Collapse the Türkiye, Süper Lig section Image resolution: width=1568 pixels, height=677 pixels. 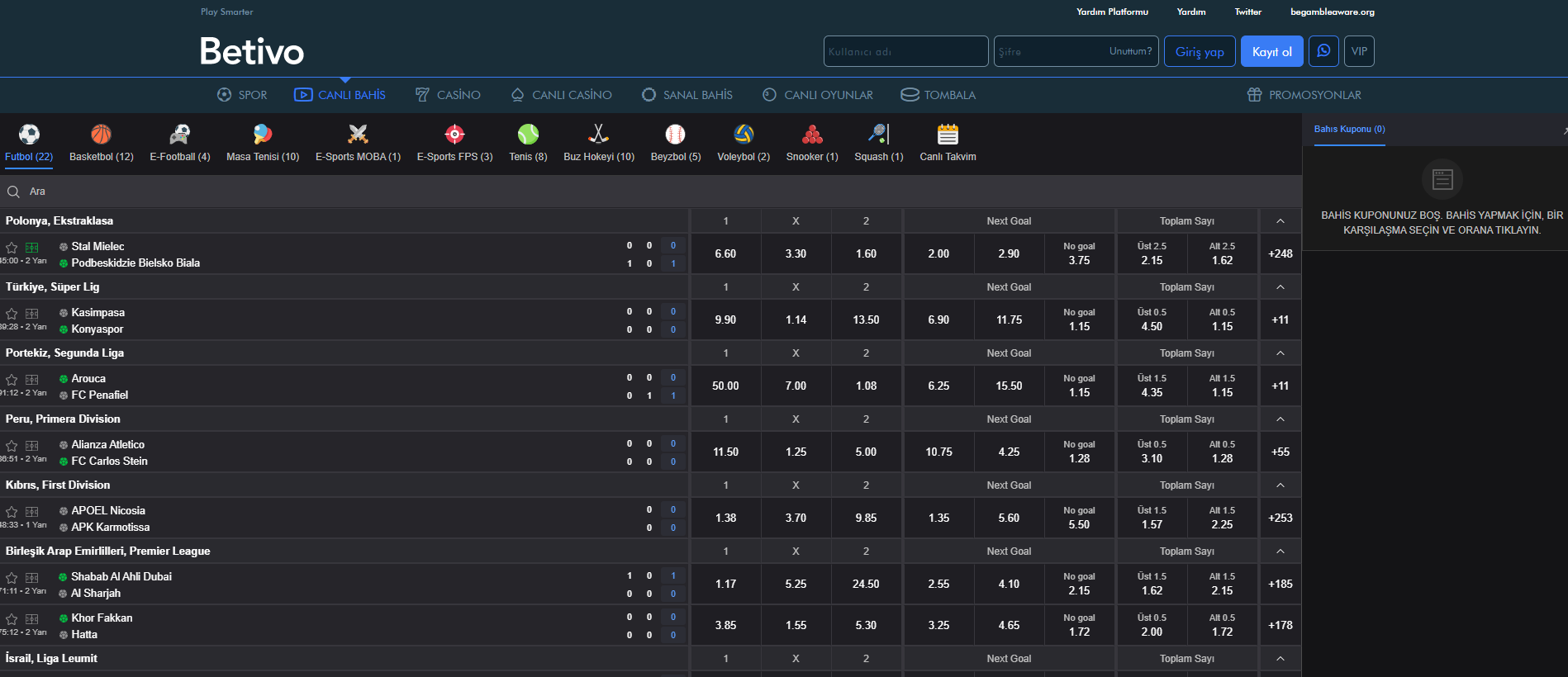(1280, 287)
